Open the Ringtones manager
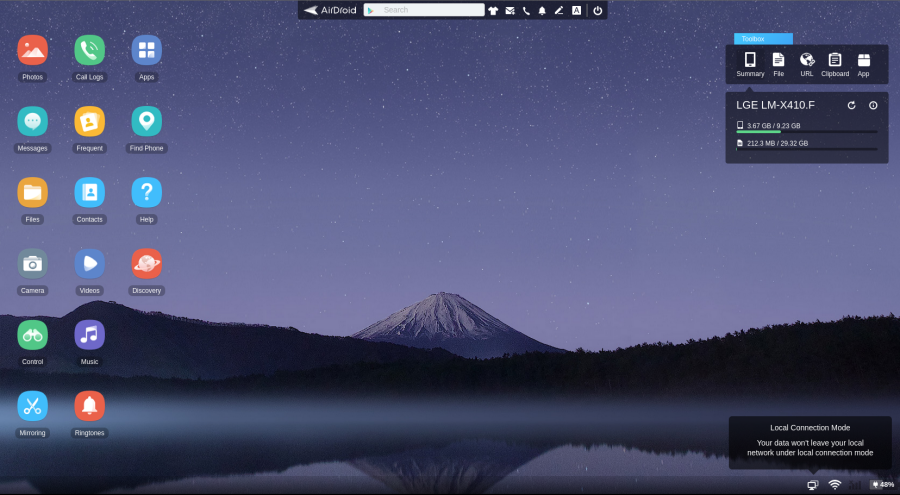Screen dimensions: 900x495 click(89, 406)
